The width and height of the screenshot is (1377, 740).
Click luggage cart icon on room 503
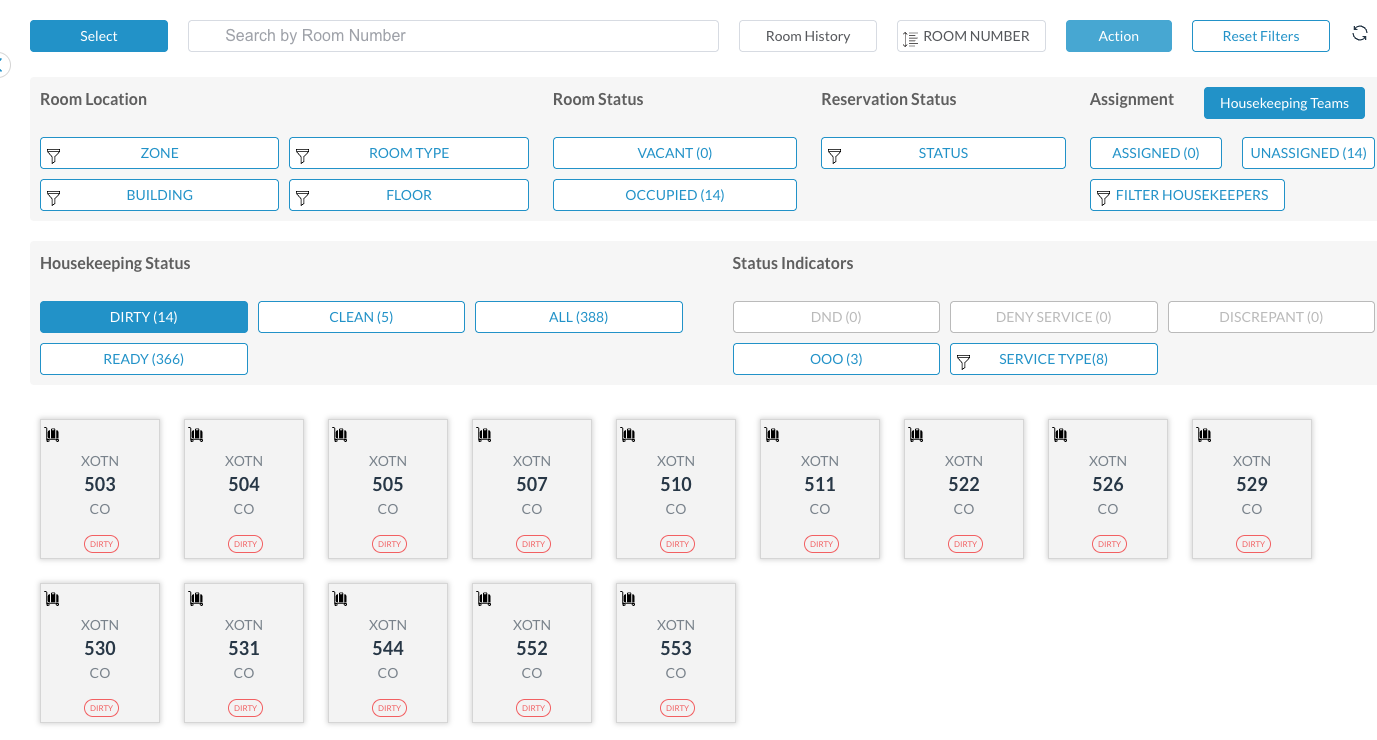point(53,434)
